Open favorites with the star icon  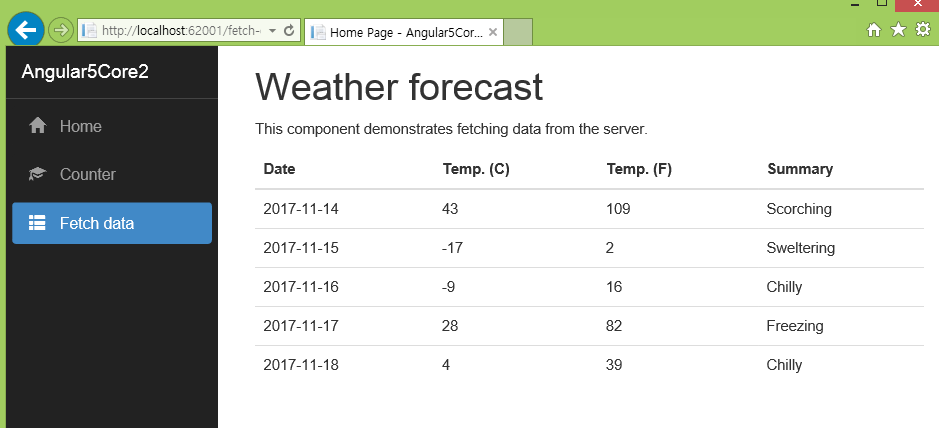pyautogui.click(x=898, y=30)
